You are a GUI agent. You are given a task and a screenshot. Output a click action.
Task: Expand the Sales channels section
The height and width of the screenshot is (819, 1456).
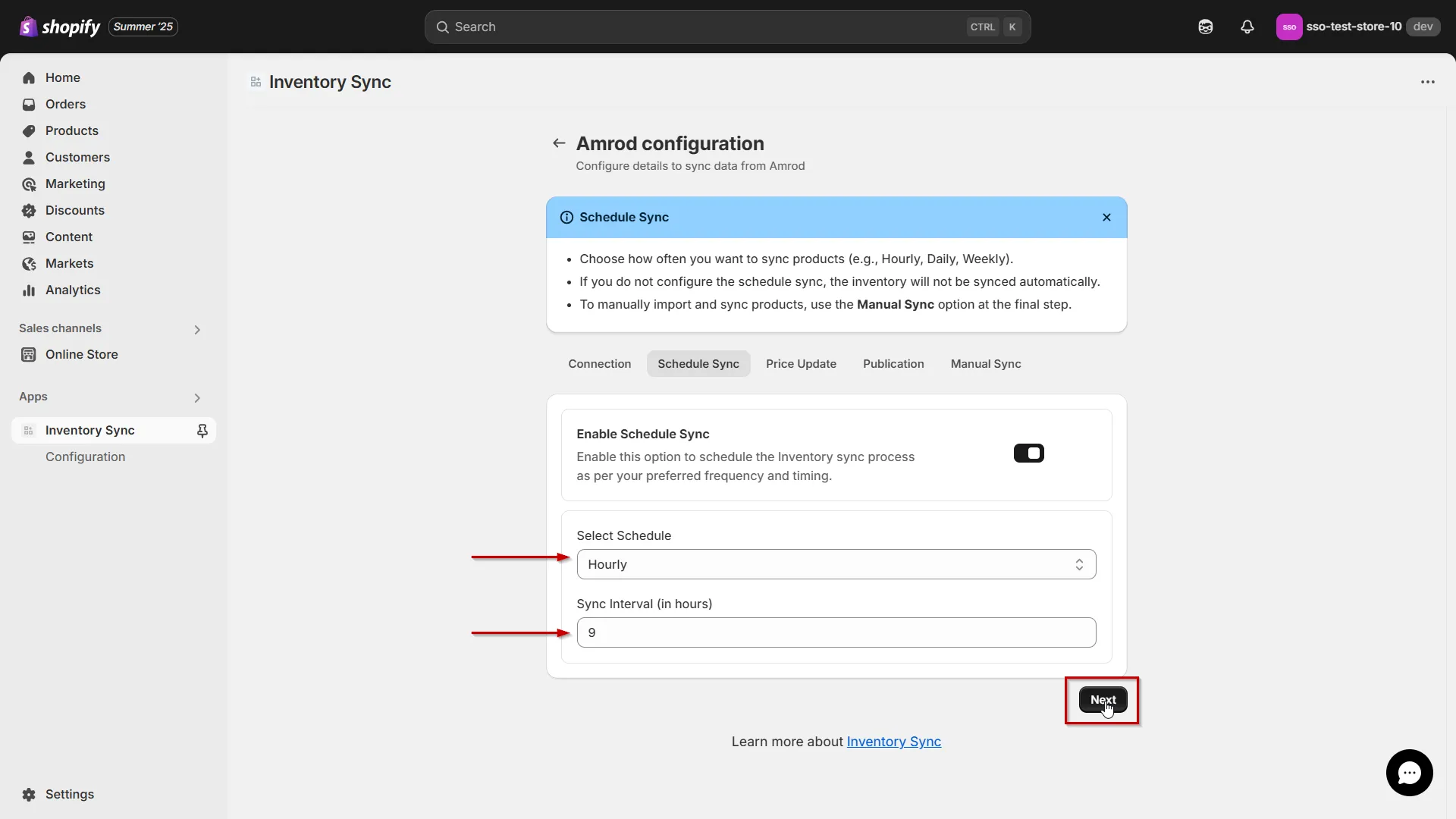click(196, 329)
